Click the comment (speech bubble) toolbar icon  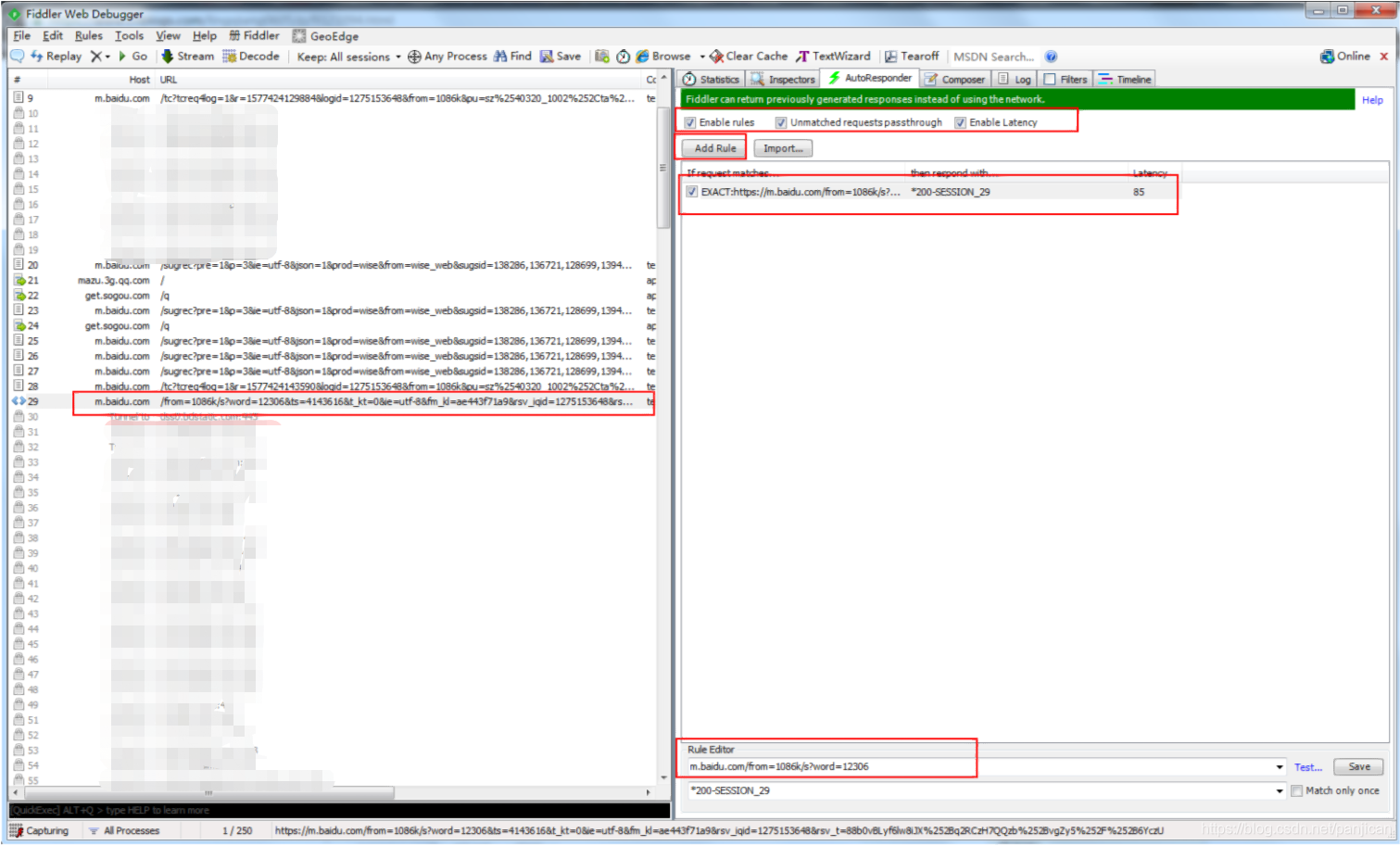pyautogui.click(x=17, y=57)
